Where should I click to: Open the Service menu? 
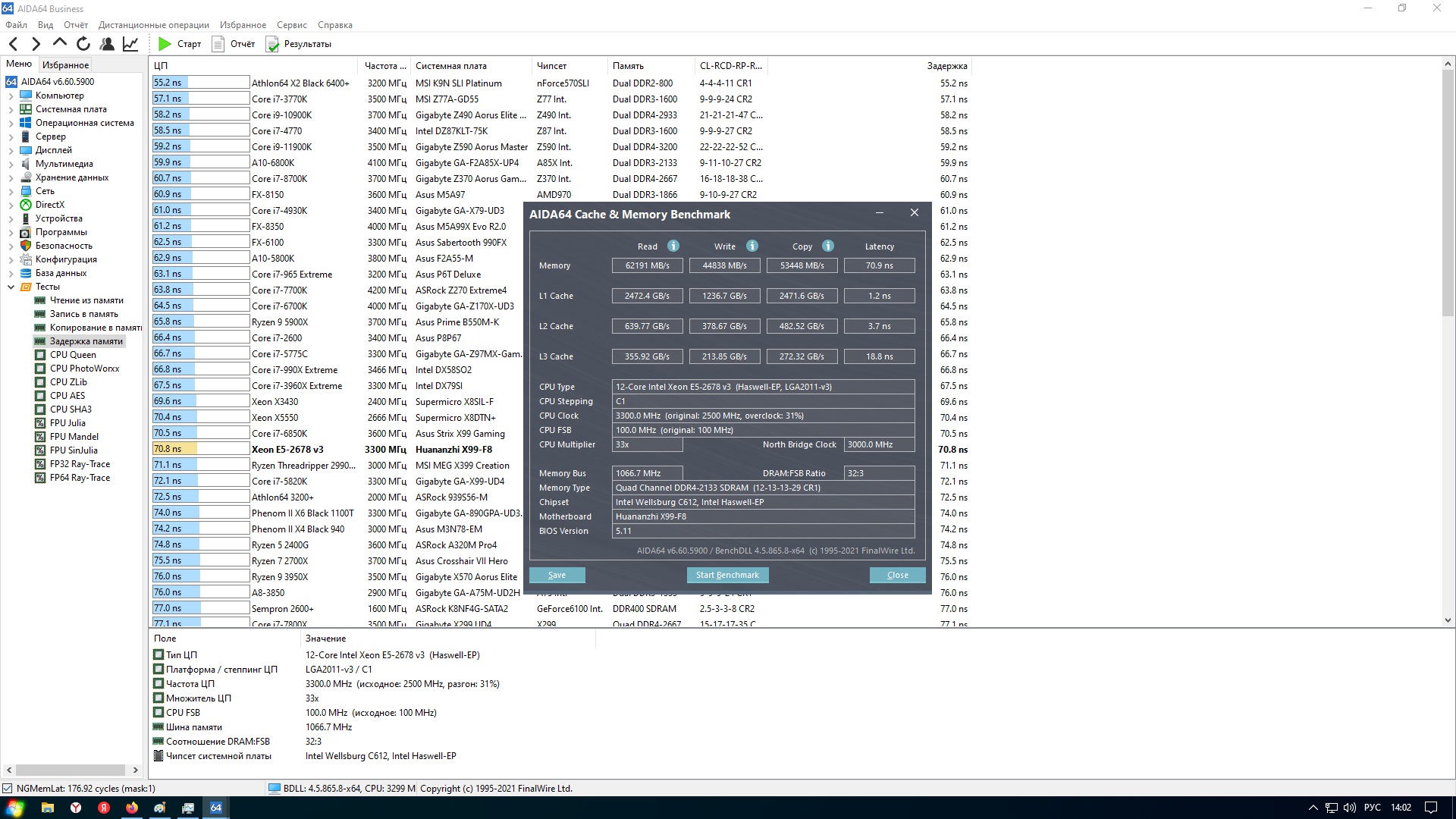(291, 25)
